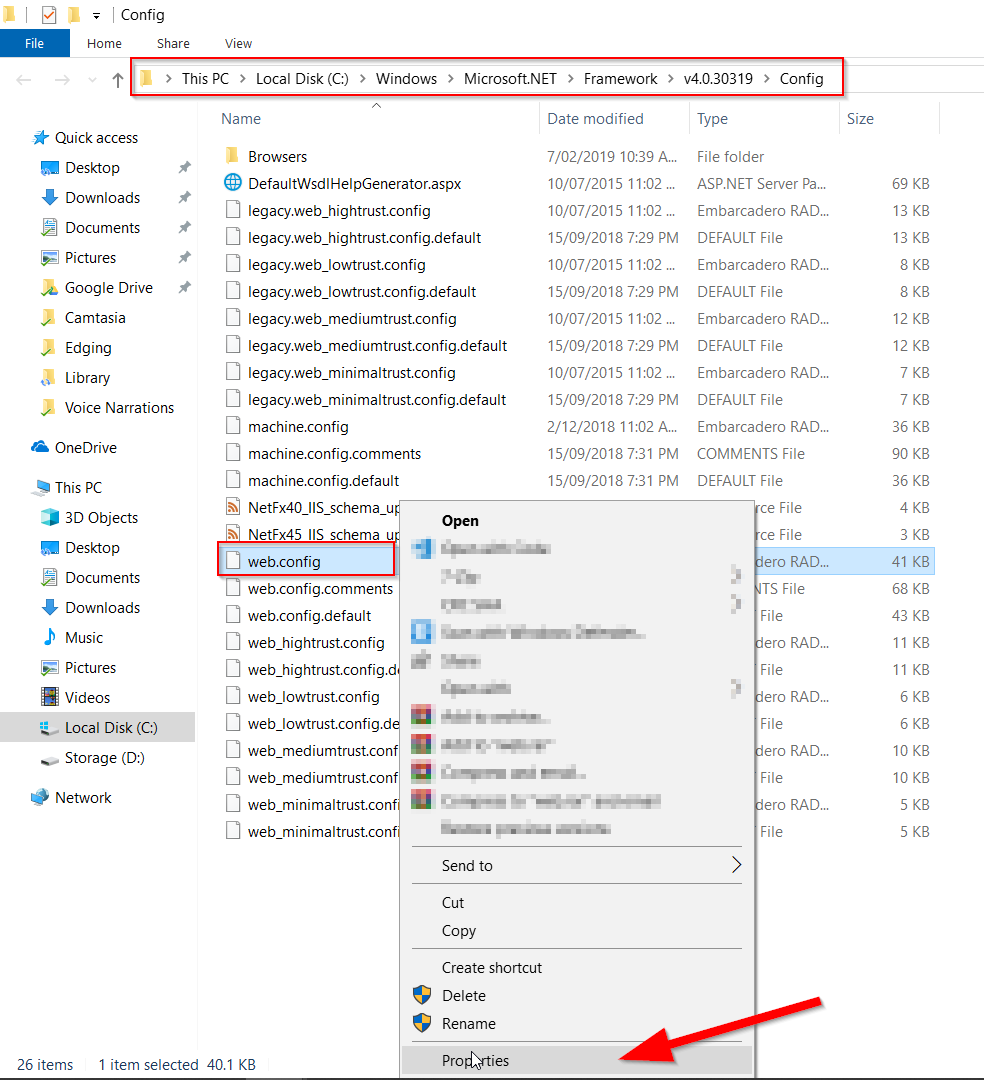Select the machine.config file
Viewport: 984px width, 1080px height.
click(x=298, y=427)
